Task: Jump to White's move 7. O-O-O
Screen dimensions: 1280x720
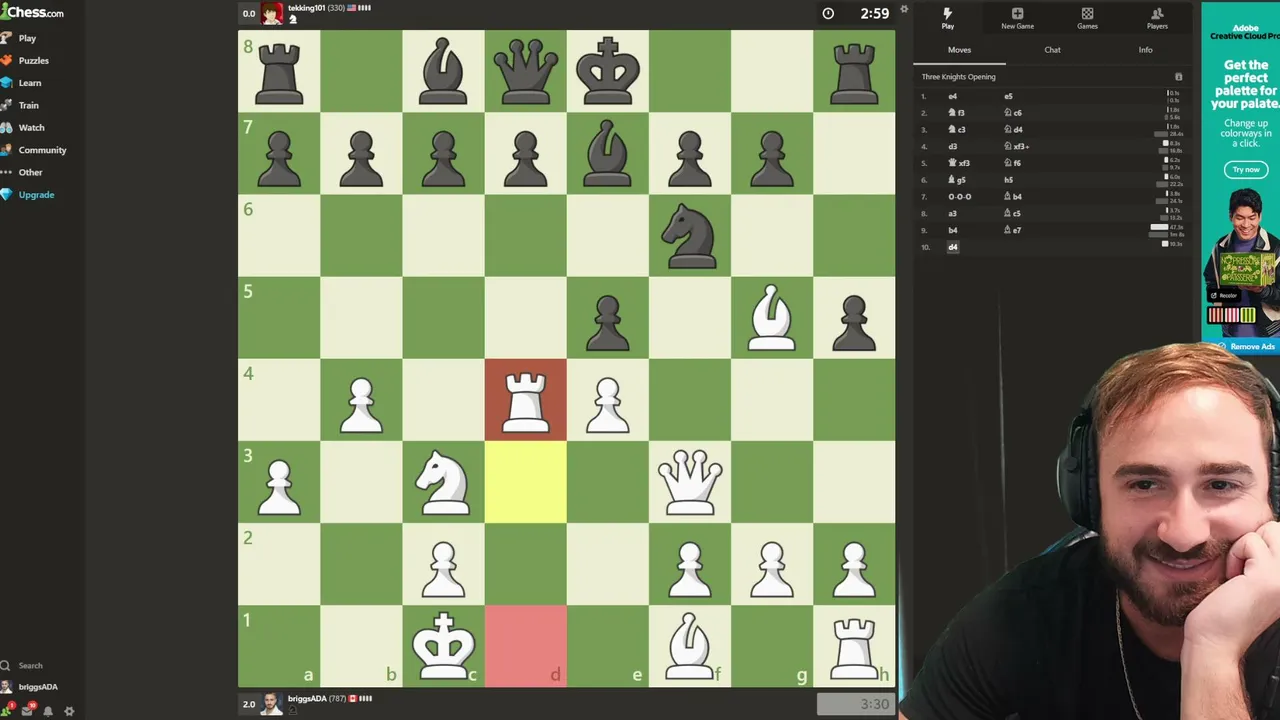Action: point(960,197)
